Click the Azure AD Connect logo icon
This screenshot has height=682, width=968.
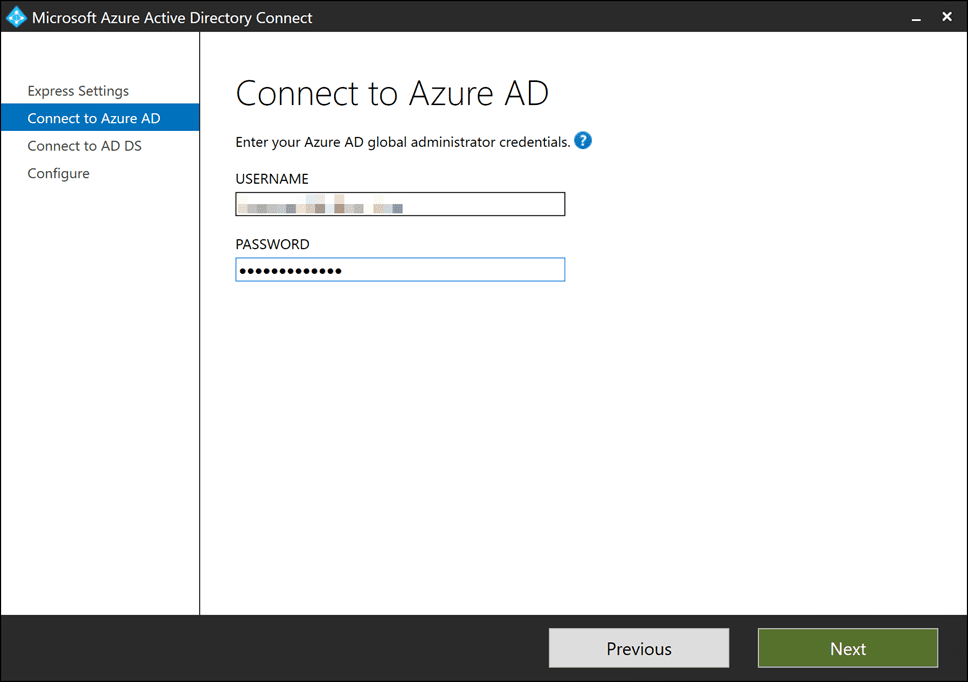click(x=16, y=17)
